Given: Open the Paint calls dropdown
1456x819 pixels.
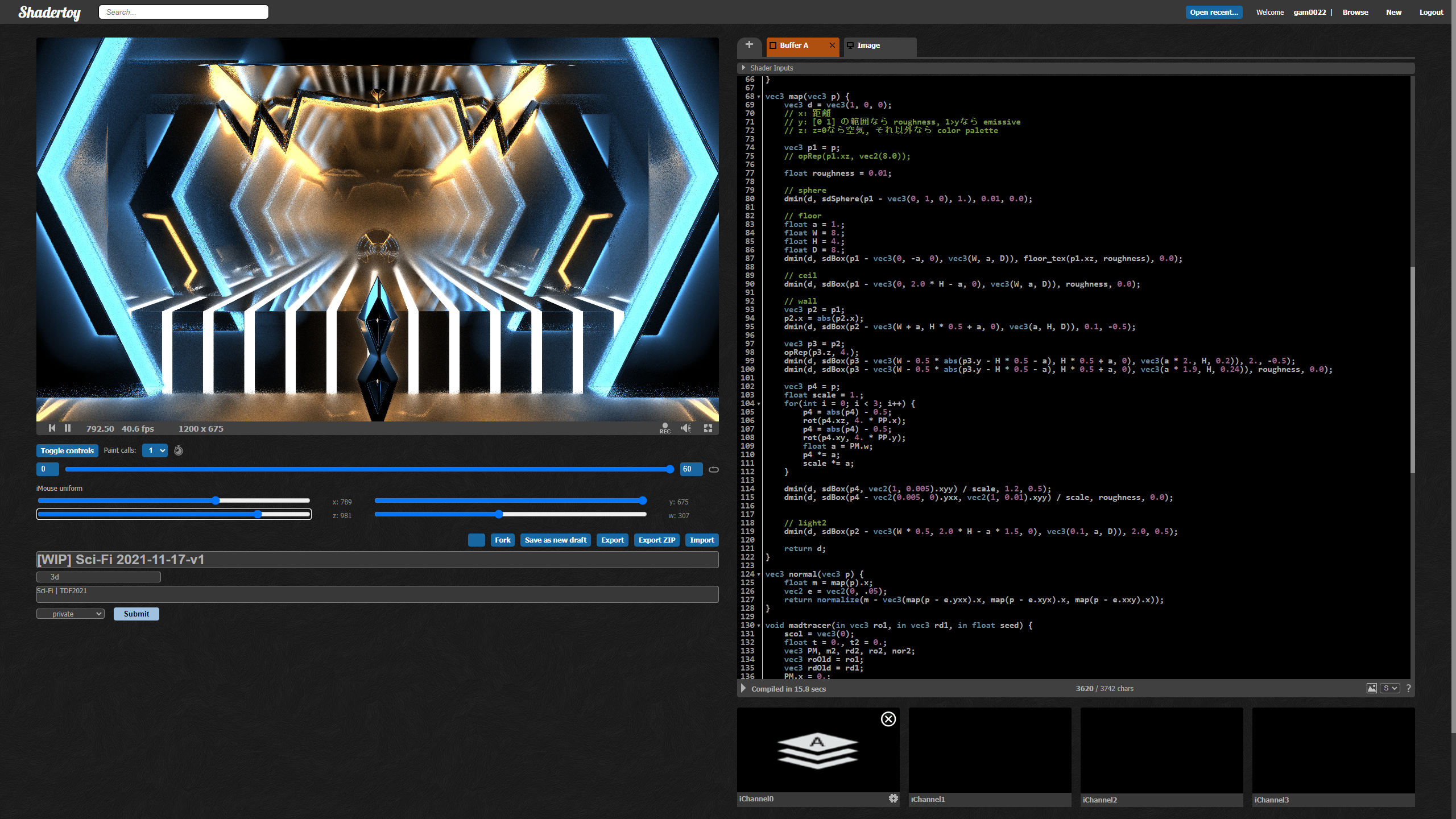Looking at the screenshot, I should 155,450.
